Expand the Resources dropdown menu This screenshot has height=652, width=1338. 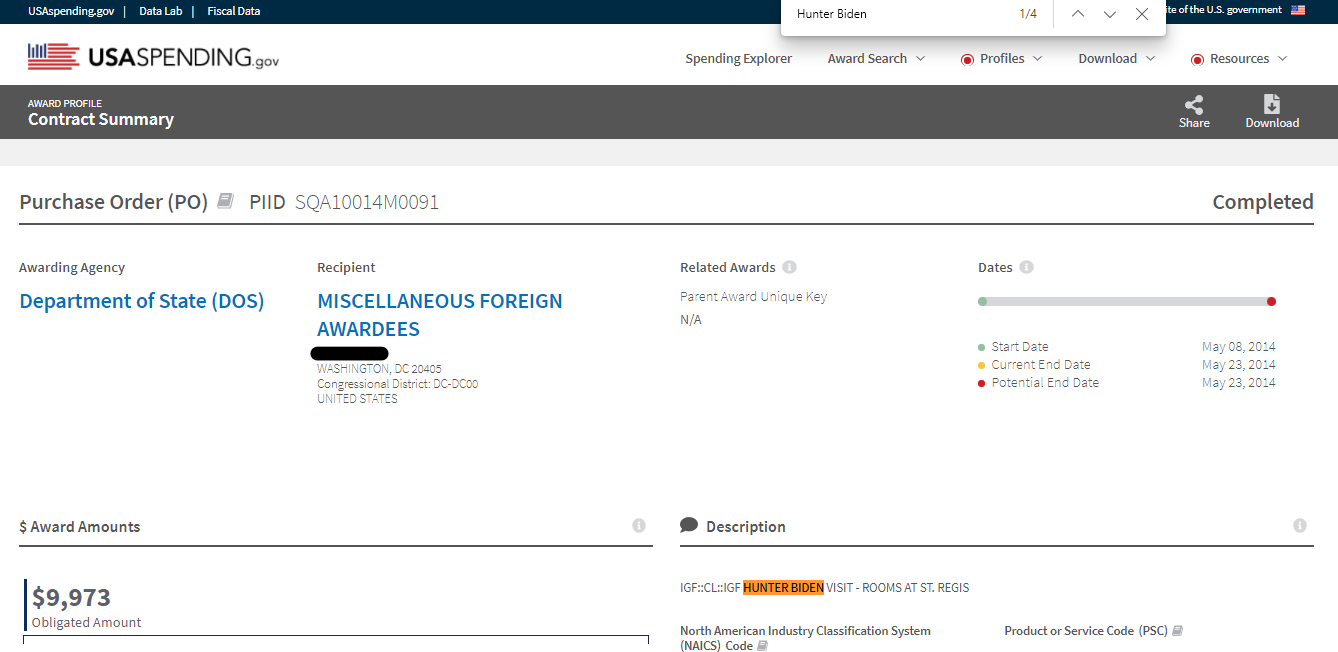tap(1239, 58)
